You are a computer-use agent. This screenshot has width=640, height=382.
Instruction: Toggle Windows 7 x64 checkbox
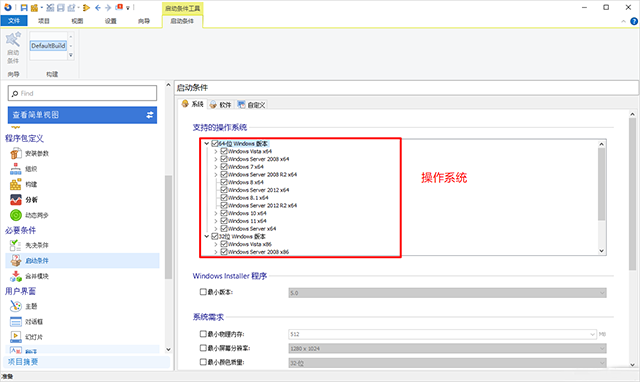coord(224,167)
